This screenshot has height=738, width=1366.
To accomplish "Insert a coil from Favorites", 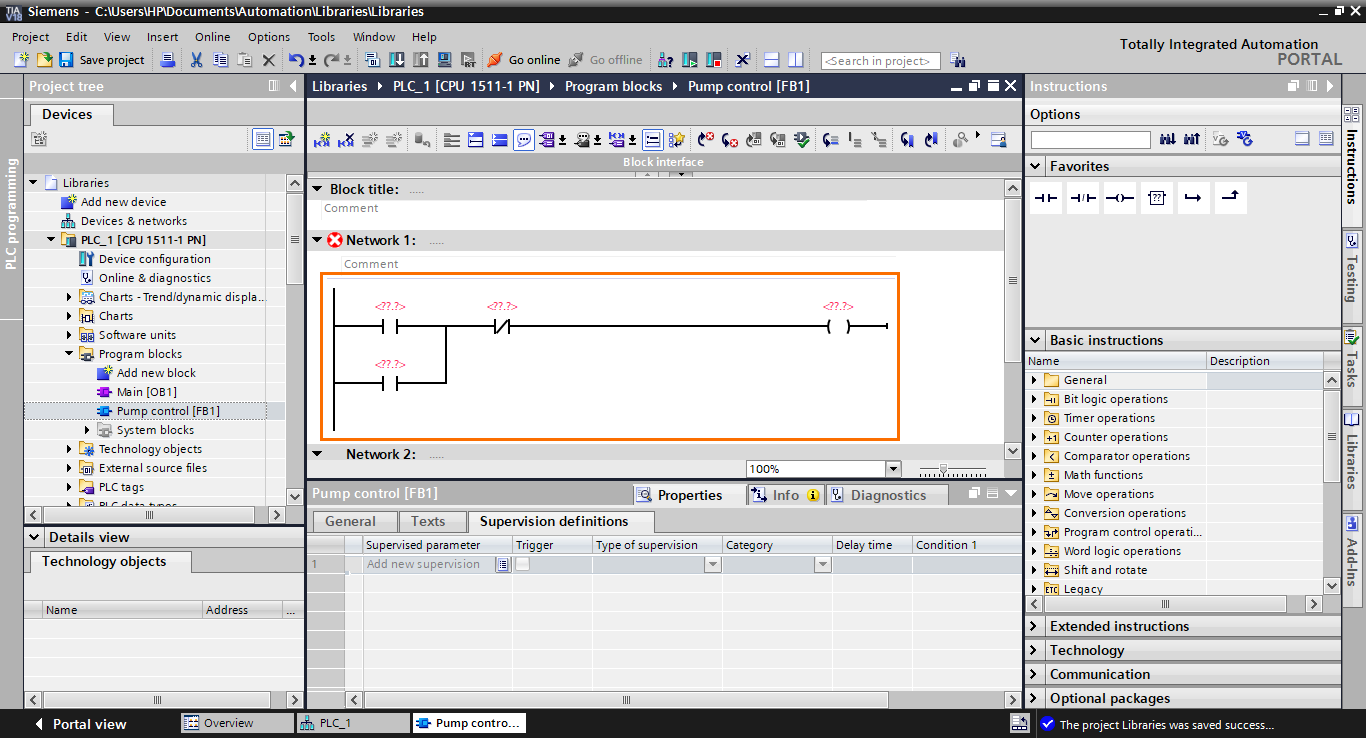I will point(1120,197).
